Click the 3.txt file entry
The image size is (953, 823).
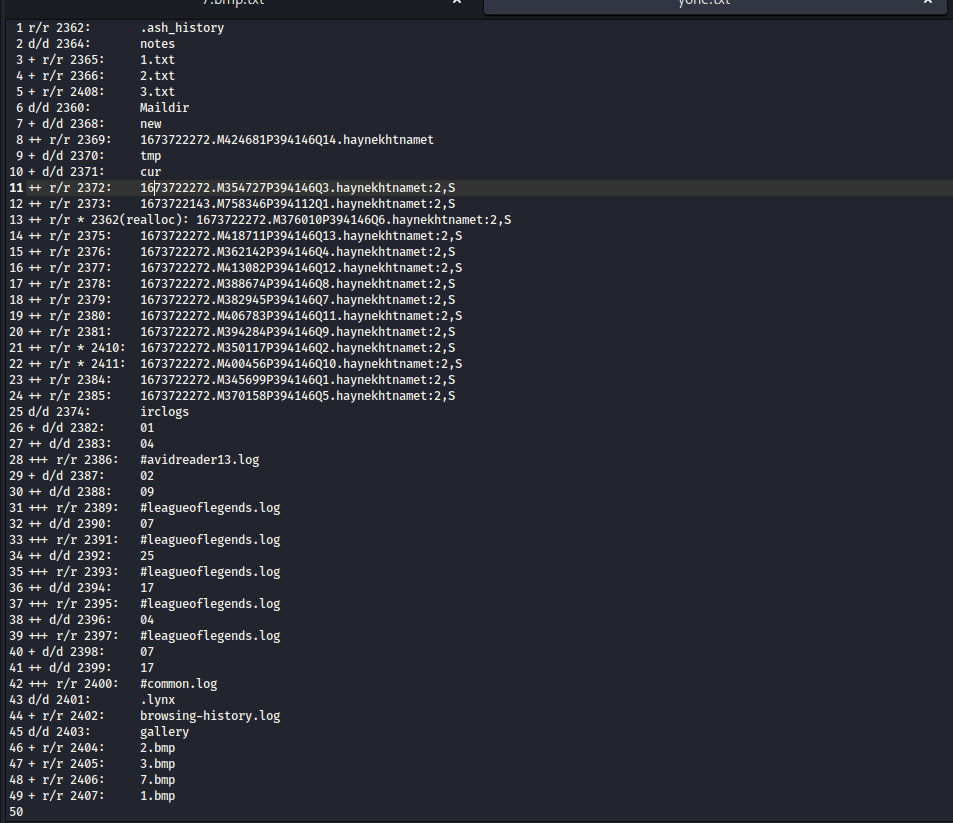click(157, 92)
